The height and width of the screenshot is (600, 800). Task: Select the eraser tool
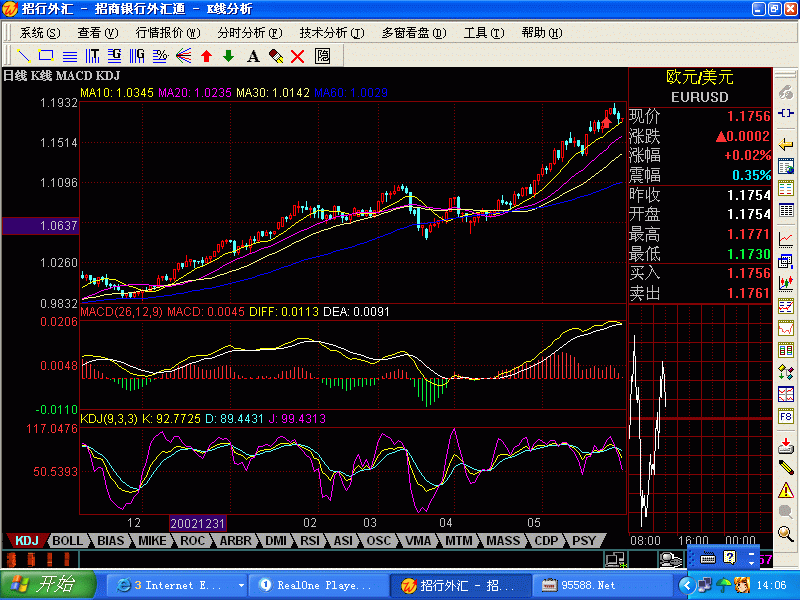pos(276,56)
